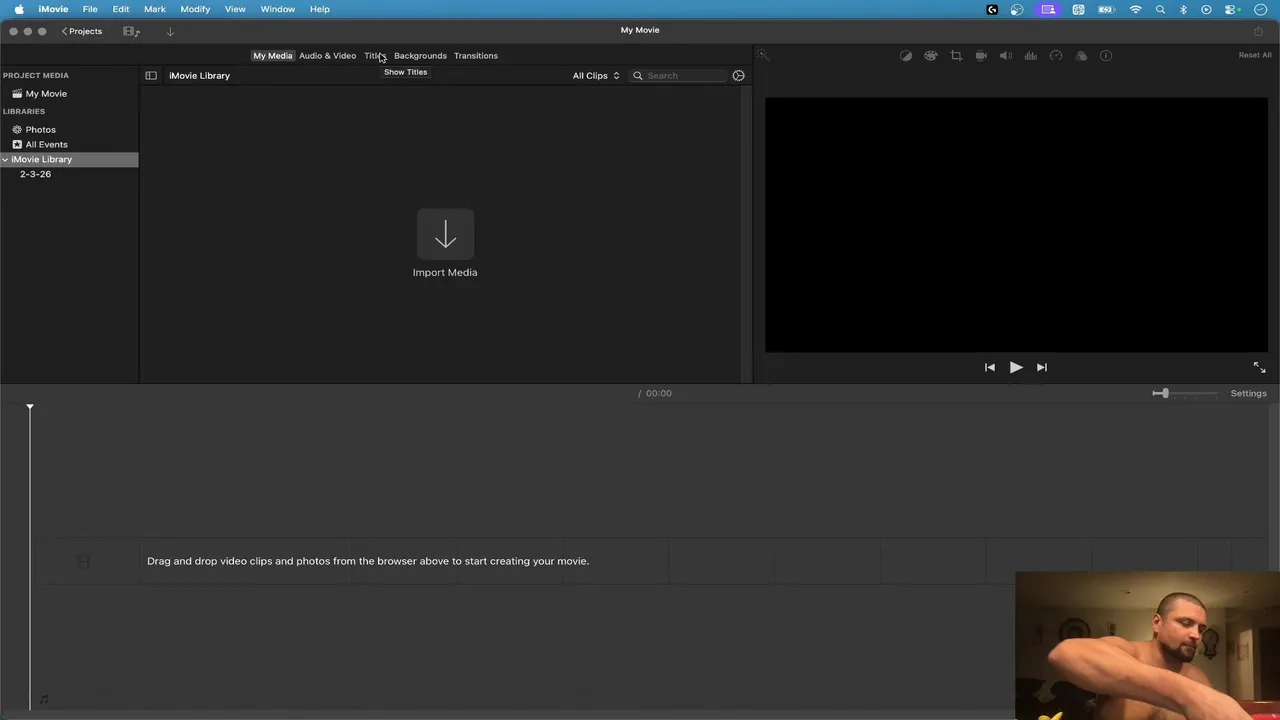Image resolution: width=1280 pixels, height=720 pixels.
Task: Collapse the iMovie Library disclosure arrow
Action: (5, 160)
